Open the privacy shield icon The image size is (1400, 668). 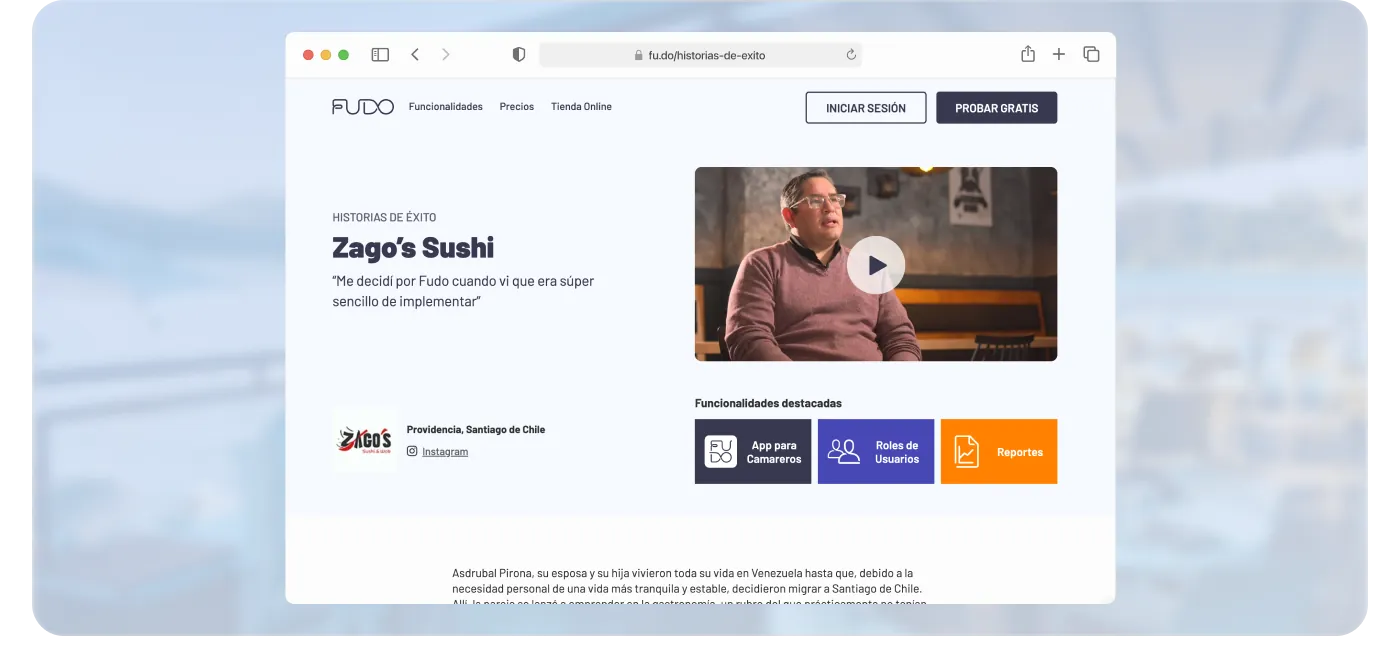tap(518, 55)
